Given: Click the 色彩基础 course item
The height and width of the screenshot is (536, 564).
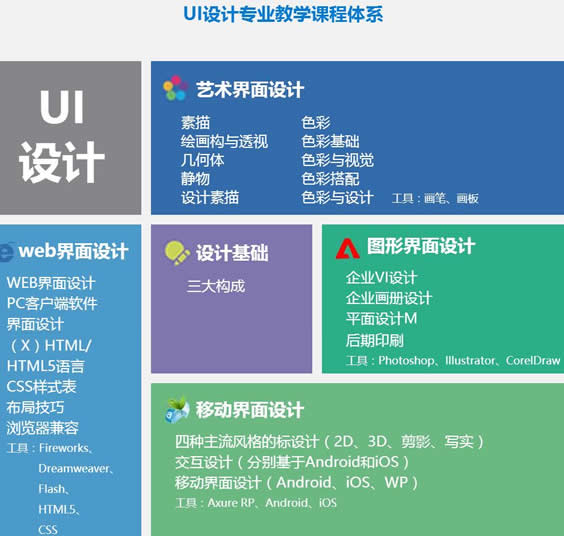Looking at the screenshot, I should [330, 141].
